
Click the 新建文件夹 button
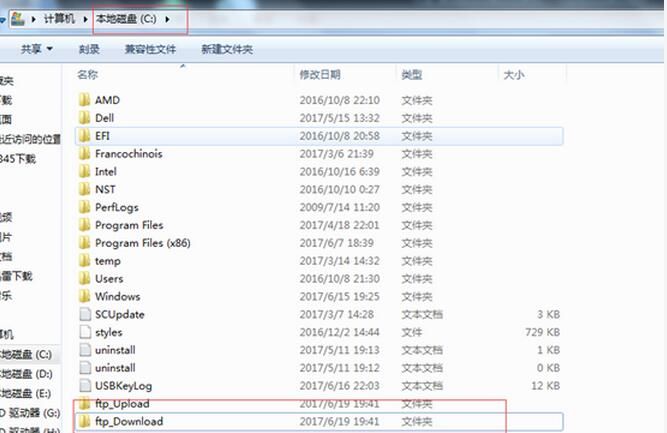226,49
